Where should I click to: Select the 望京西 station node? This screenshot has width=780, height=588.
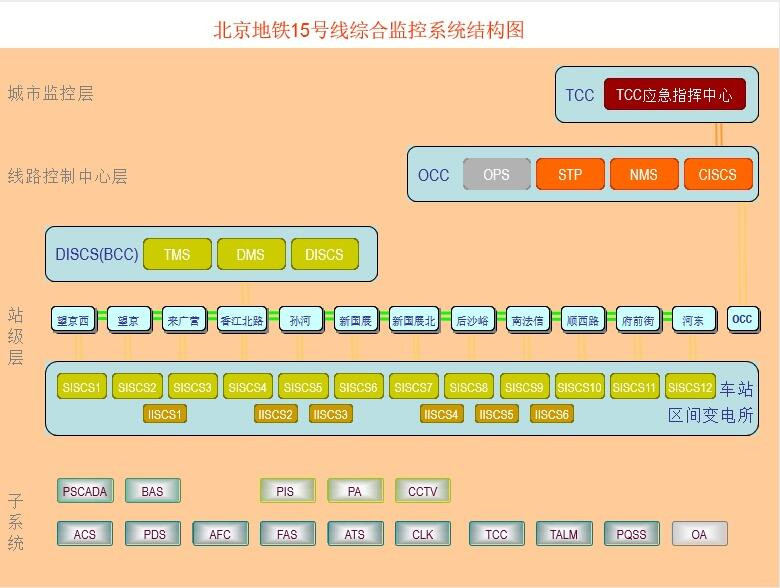point(73,320)
